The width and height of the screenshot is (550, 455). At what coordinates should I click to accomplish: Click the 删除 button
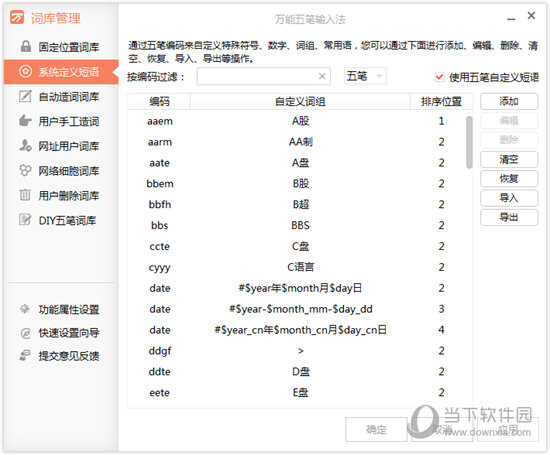click(509, 140)
